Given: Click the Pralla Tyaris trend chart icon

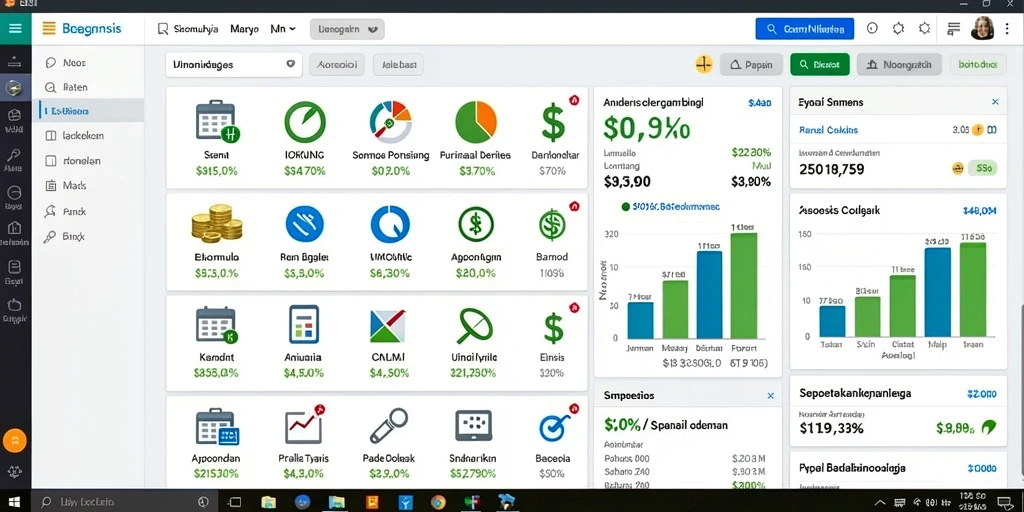Looking at the screenshot, I should pyautogui.click(x=304, y=426).
